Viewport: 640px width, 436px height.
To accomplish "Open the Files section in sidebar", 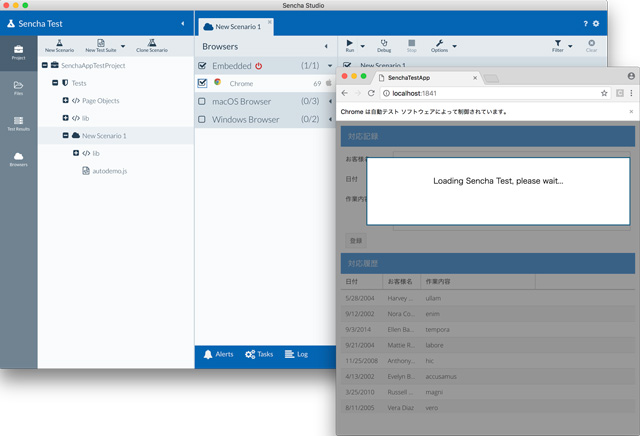I will pos(18,88).
